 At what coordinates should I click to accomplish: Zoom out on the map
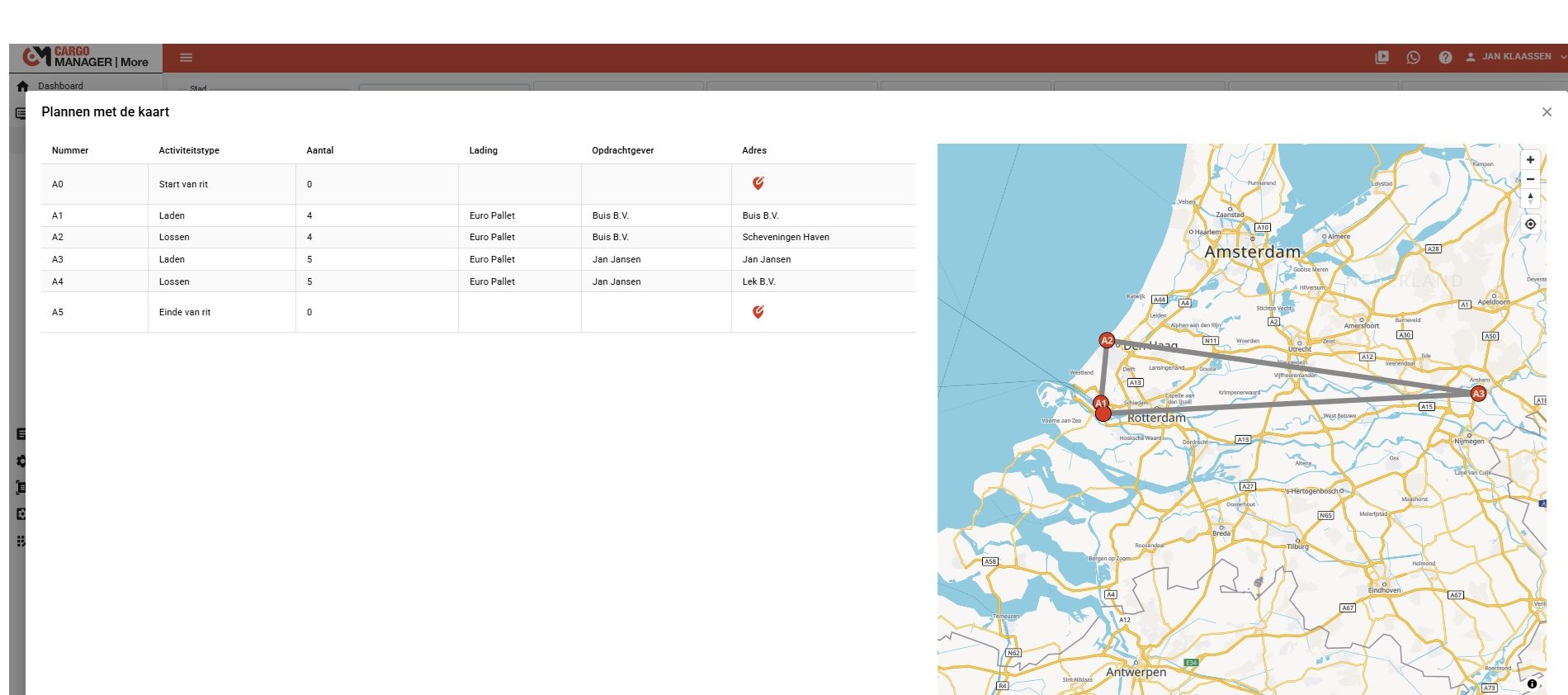tap(1530, 179)
